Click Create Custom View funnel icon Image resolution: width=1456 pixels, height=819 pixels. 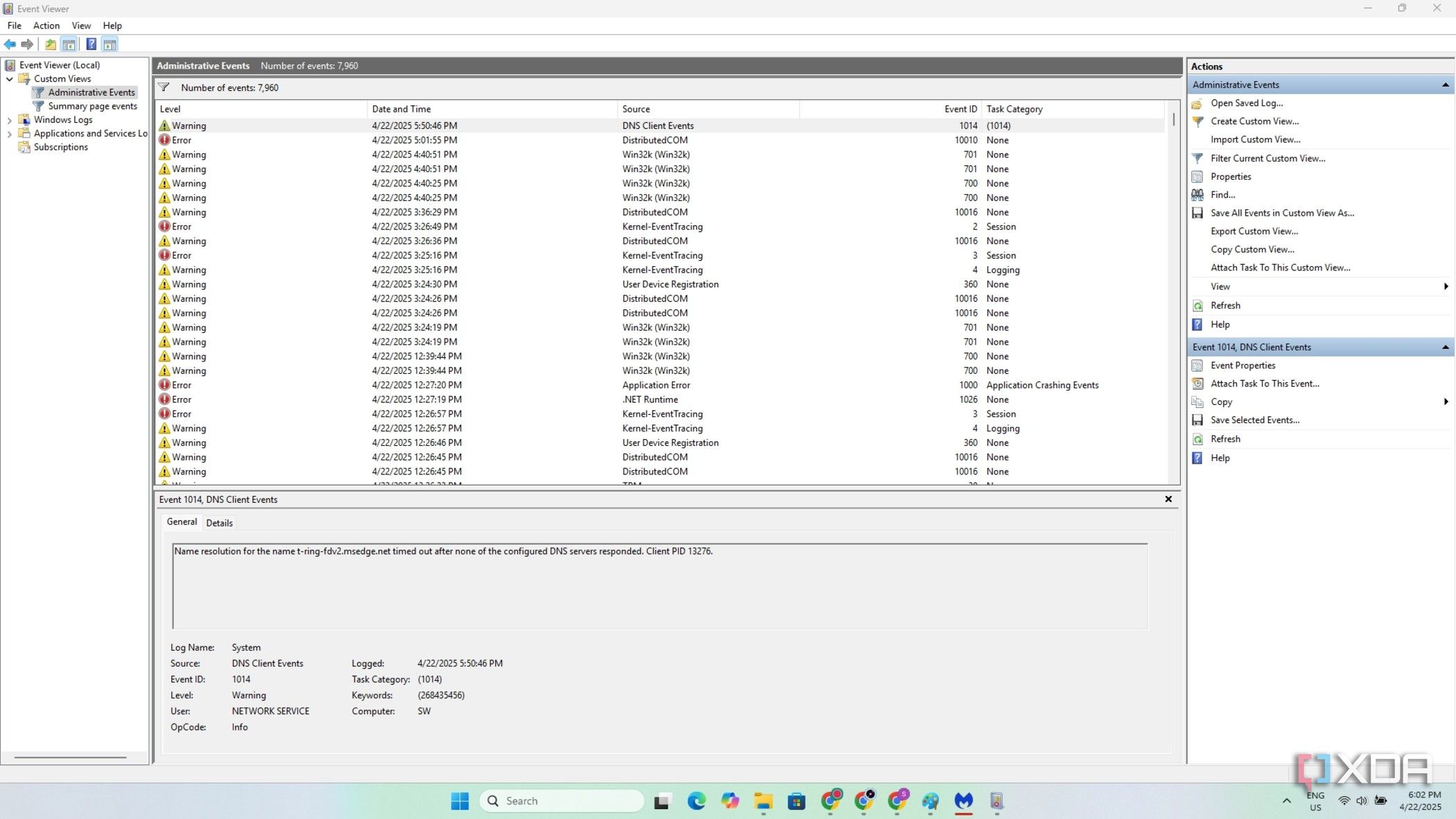click(1197, 121)
